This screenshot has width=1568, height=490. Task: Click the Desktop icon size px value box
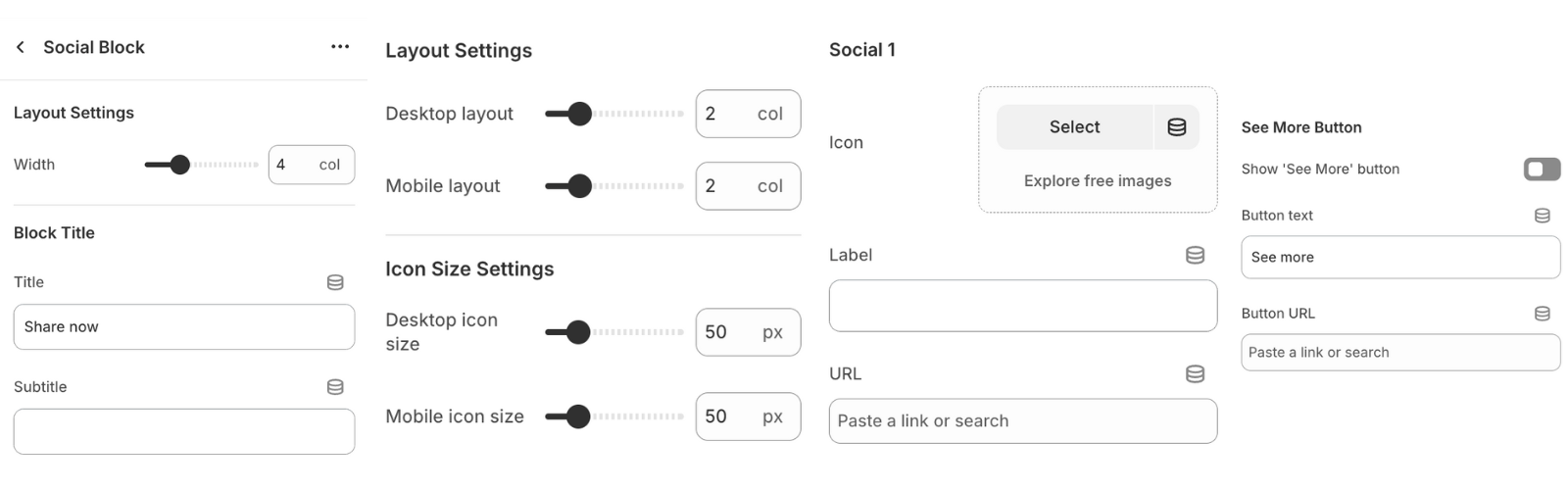coord(747,332)
